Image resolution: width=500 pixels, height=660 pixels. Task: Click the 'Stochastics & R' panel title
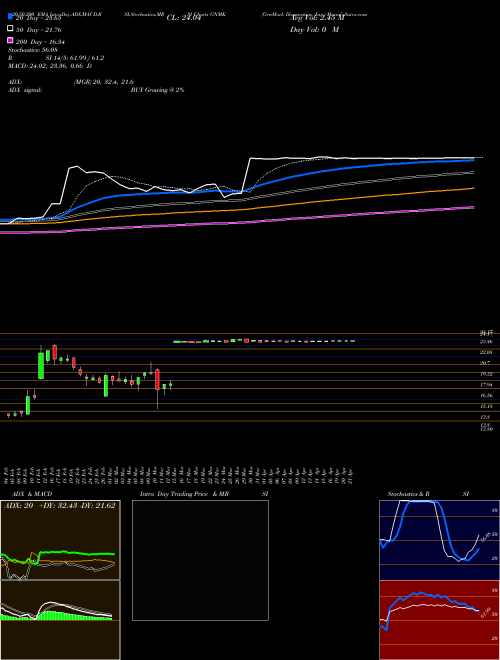408,494
